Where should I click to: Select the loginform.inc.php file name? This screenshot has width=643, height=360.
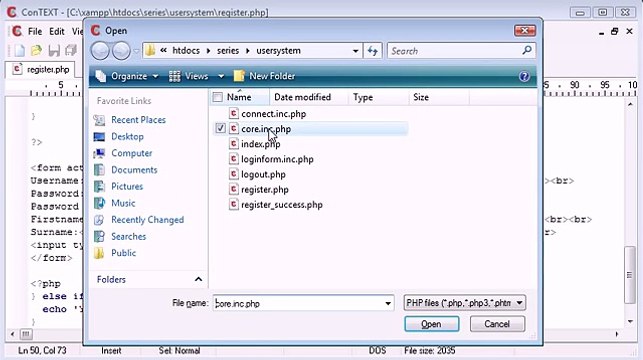(277, 159)
